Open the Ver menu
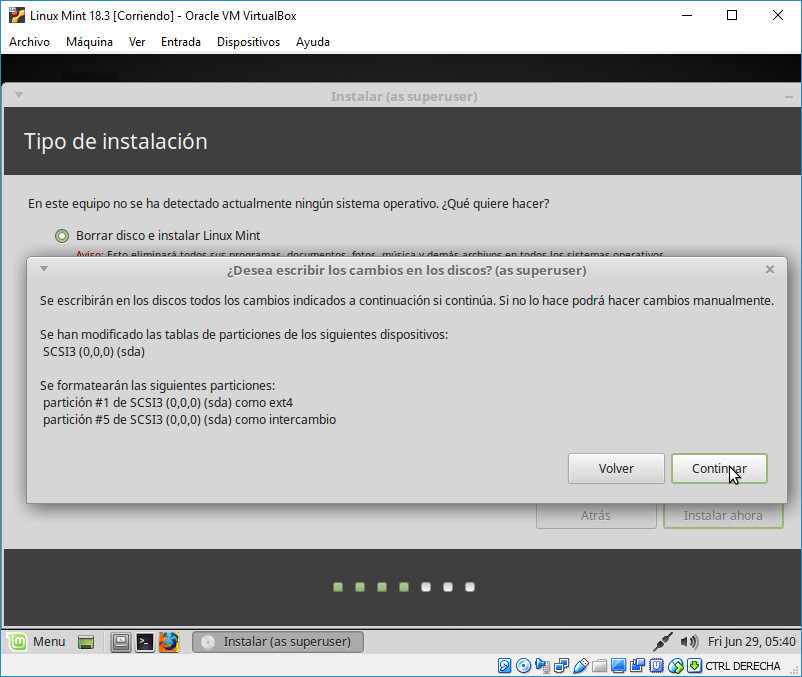Viewport: 802px width, 677px height. click(x=137, y=42)
